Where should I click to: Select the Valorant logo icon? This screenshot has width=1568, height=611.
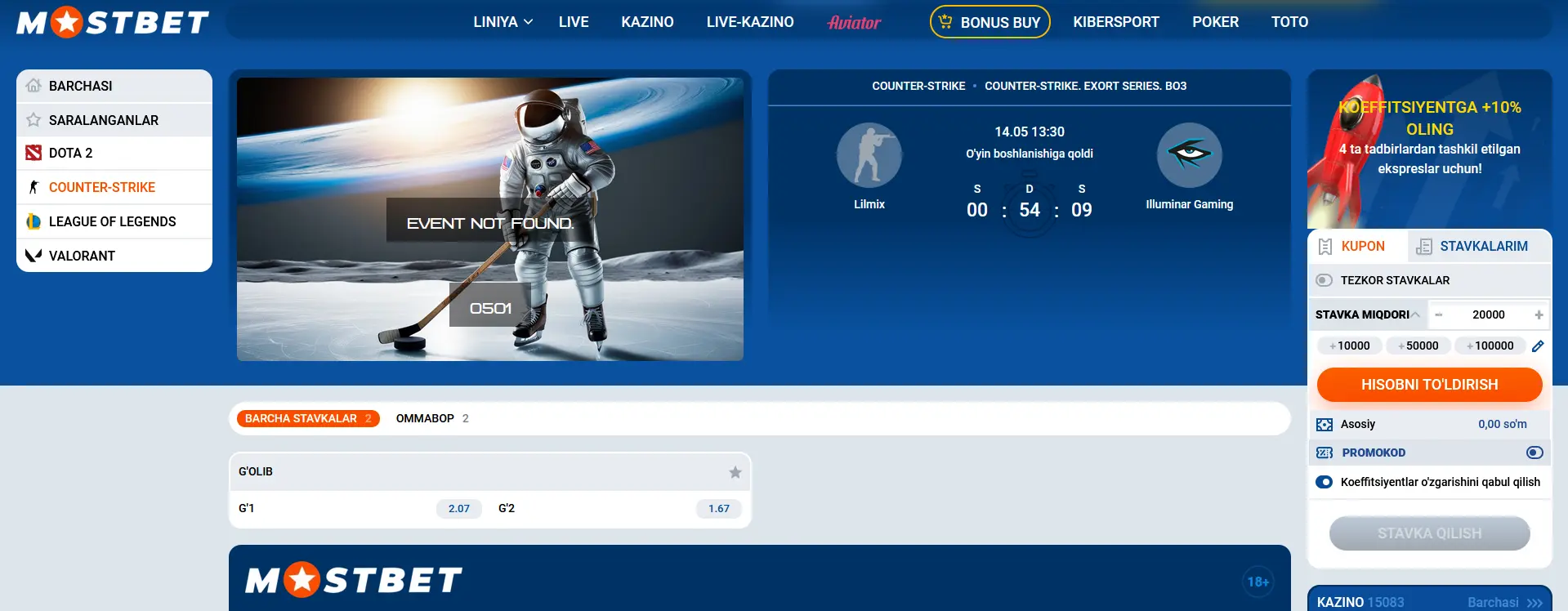pos(34,256)
